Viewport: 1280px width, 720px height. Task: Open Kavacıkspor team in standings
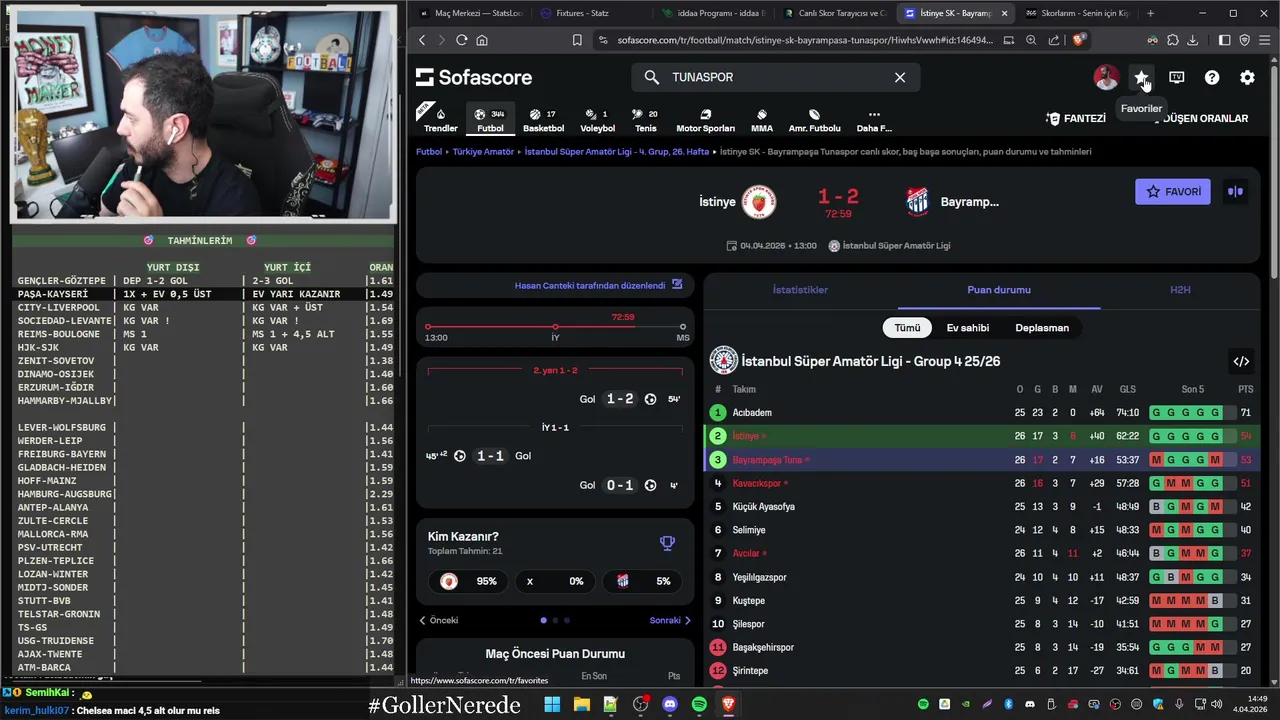click(x=757, y=483)
